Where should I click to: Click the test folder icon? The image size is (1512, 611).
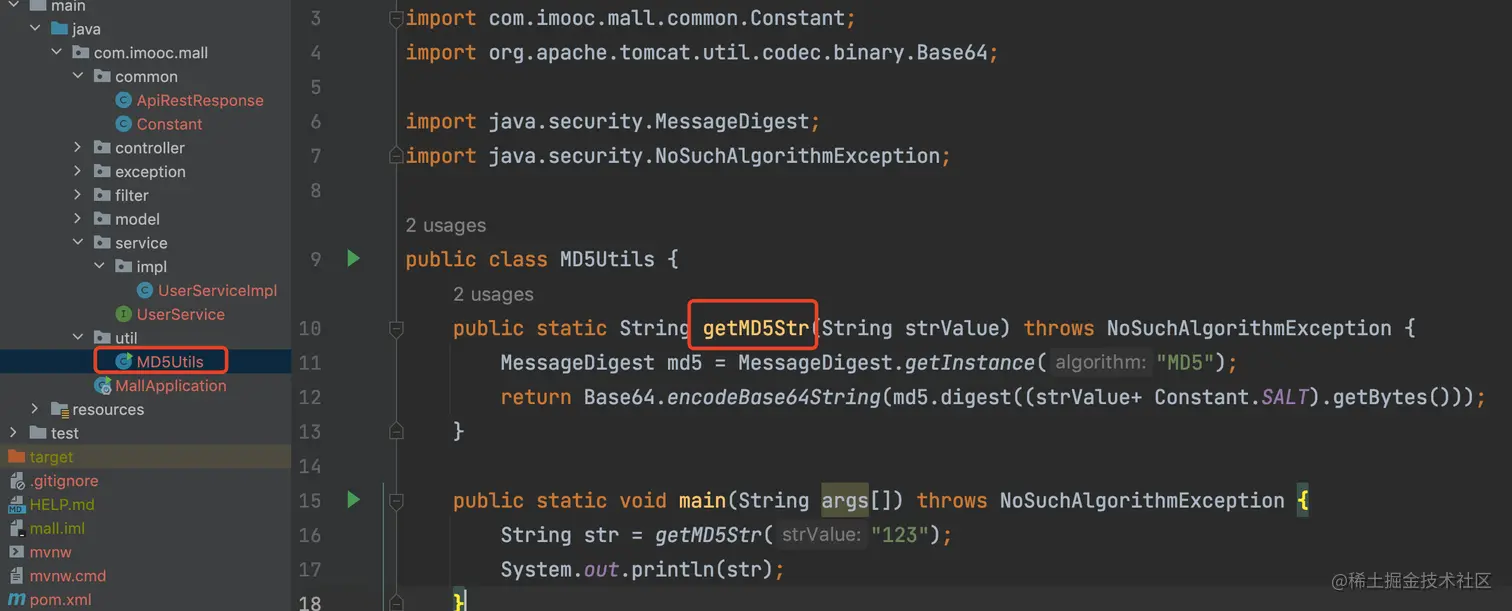[x=38, y=433]
